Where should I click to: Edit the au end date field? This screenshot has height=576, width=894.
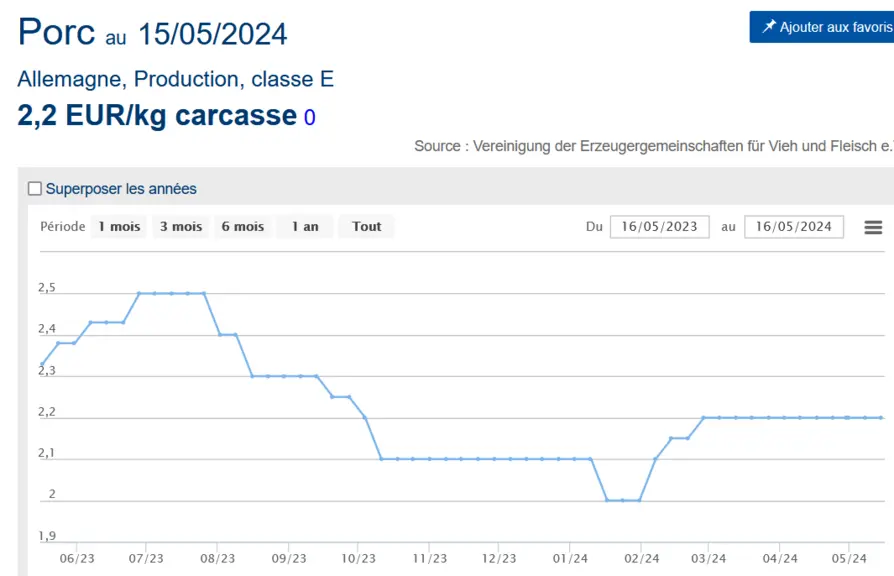click(794, 226)
